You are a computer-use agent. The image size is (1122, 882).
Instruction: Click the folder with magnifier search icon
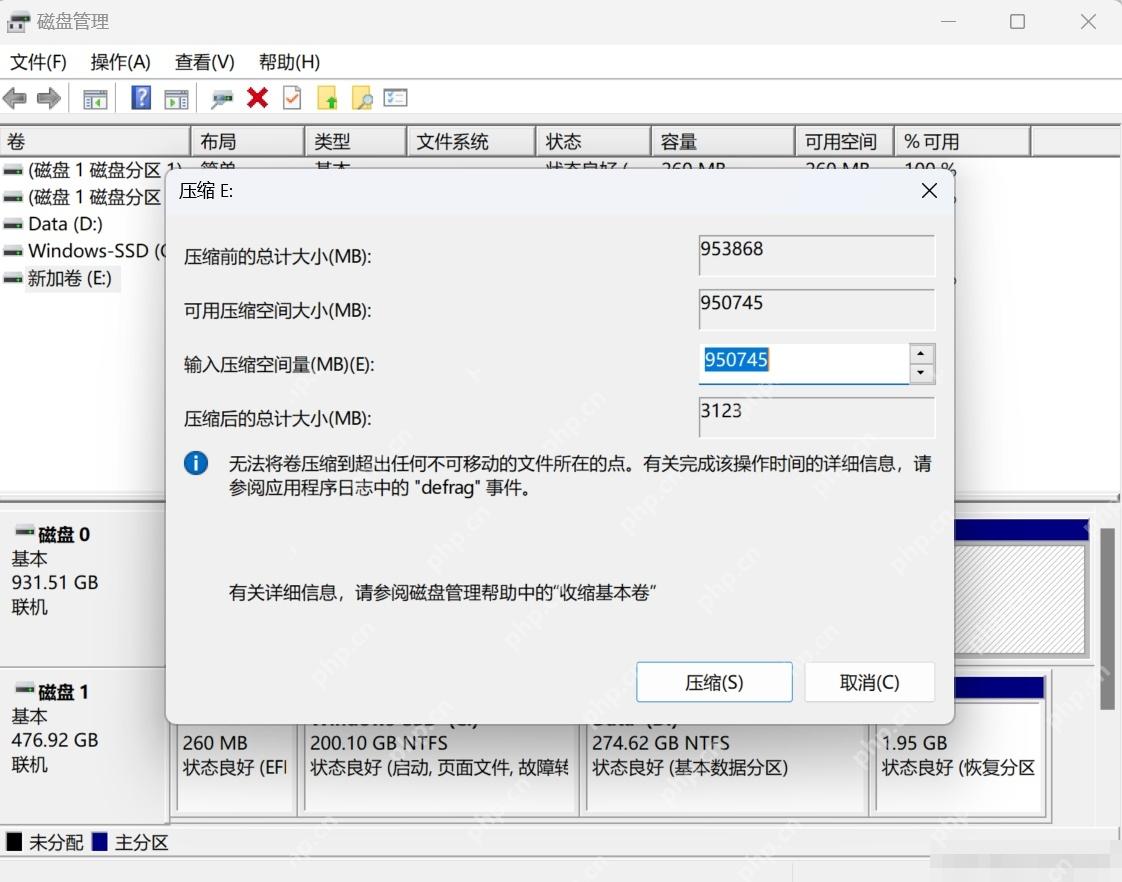point(363,97)
